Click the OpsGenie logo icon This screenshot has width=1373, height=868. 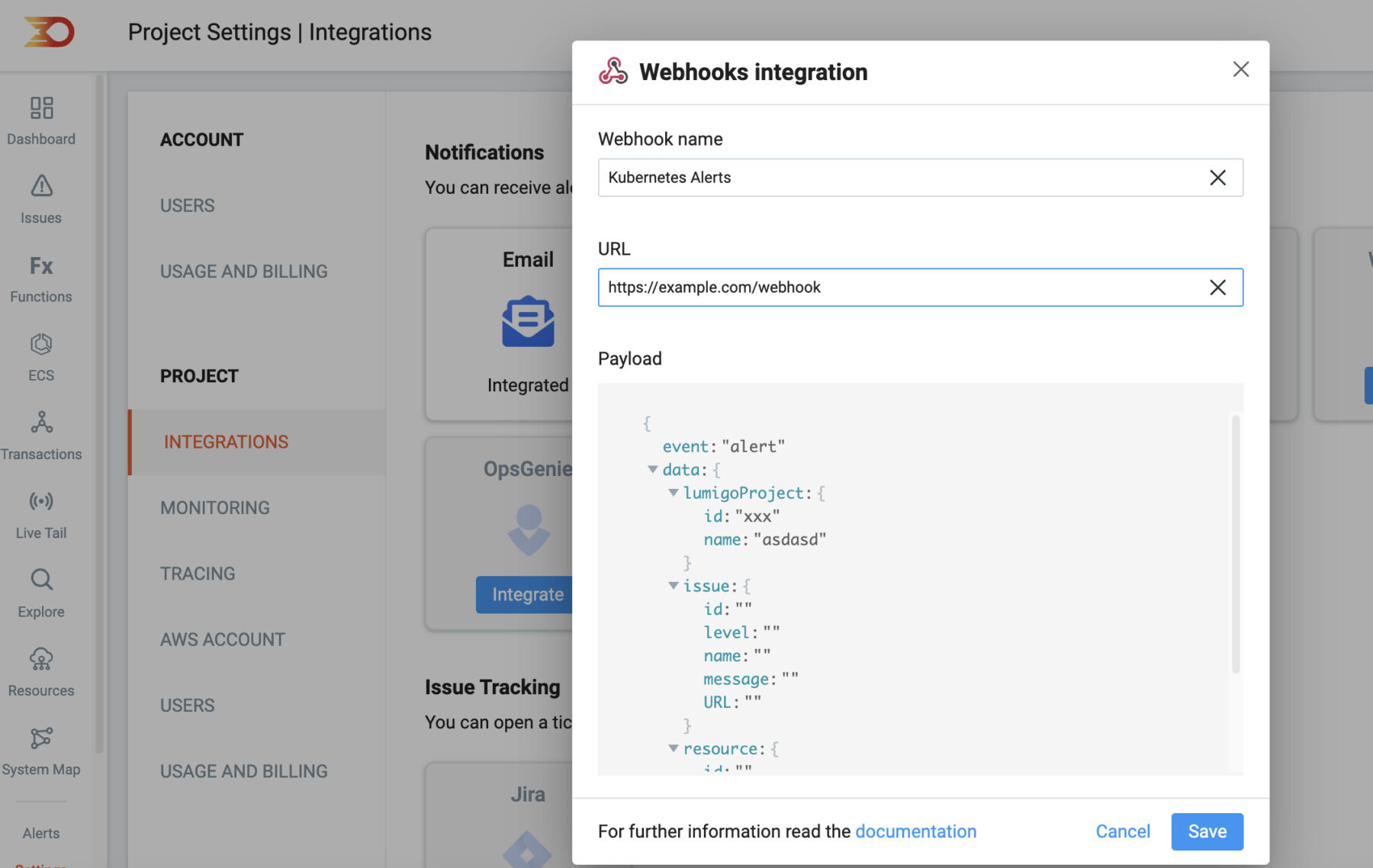coord(528,529)
